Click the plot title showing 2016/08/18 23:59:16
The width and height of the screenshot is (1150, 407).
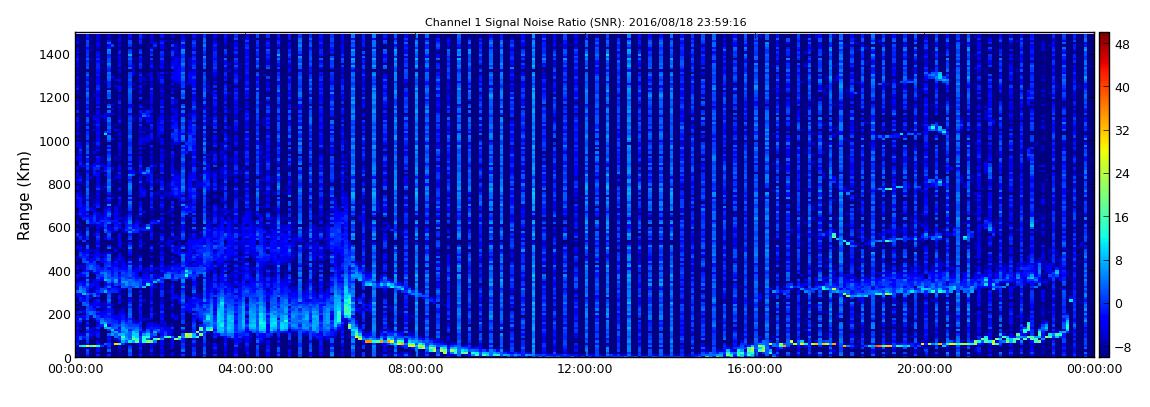(x=585, y=23)
